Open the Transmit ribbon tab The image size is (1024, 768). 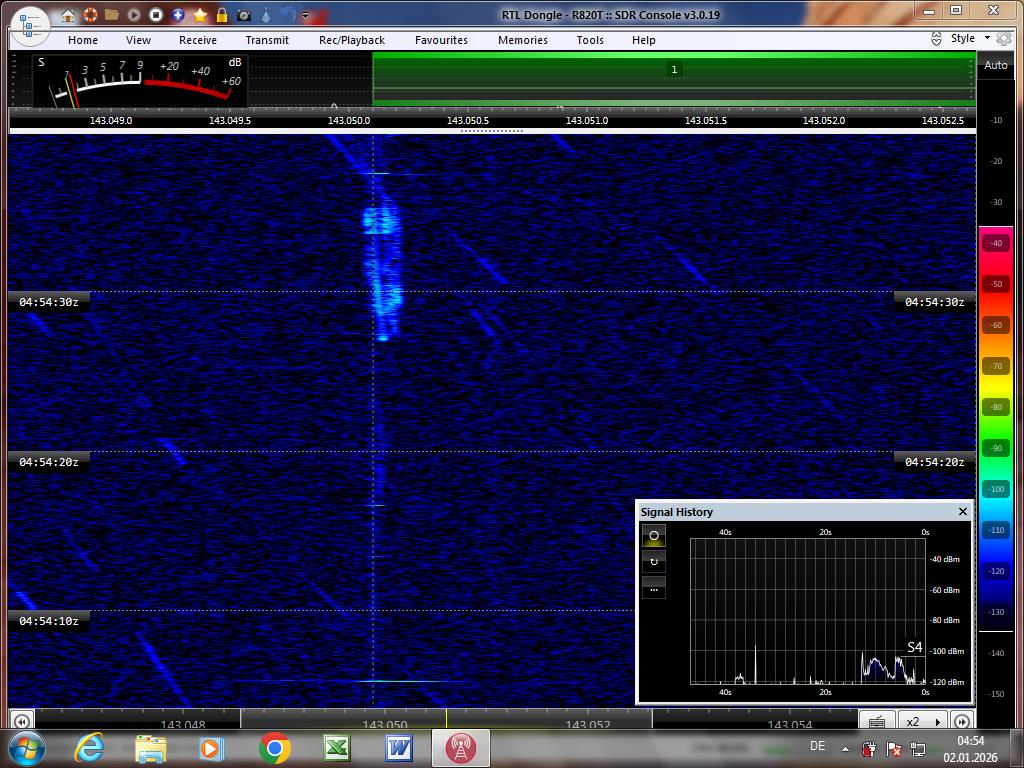coord(267,40)
